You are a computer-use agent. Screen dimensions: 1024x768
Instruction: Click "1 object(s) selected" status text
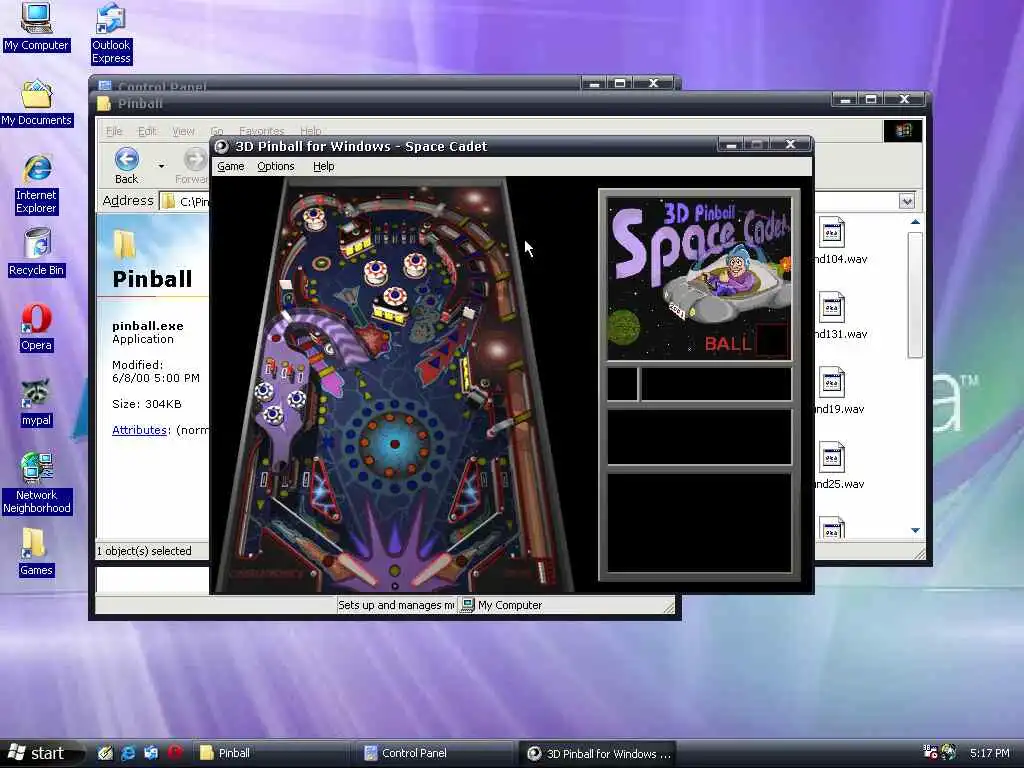pyautogui.click(x=144, y=551)
